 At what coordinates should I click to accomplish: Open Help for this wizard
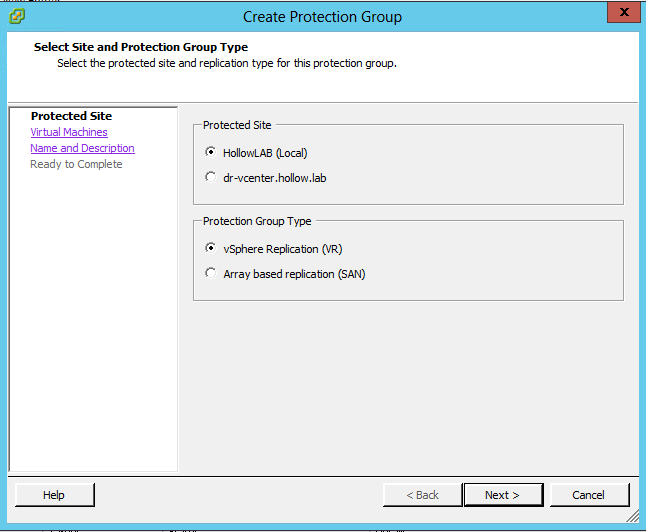click(x=54, y=495)
